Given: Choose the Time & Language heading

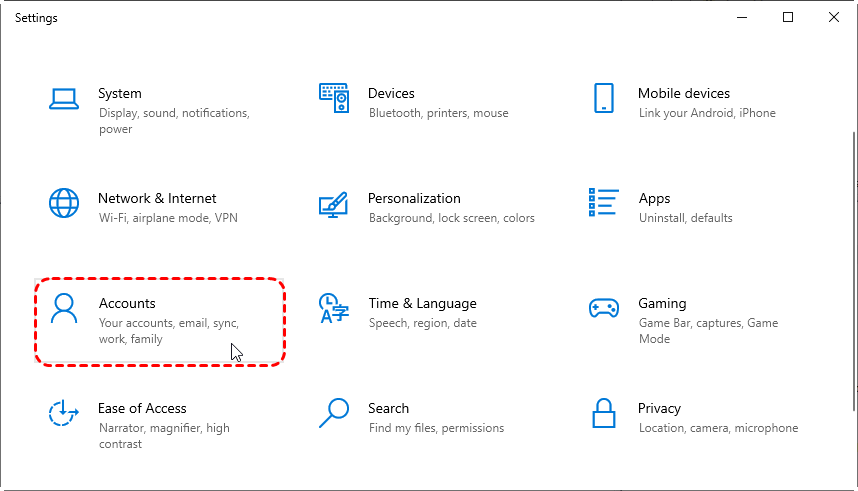Looking at the screenshot, I should click(x=422, y=303).
